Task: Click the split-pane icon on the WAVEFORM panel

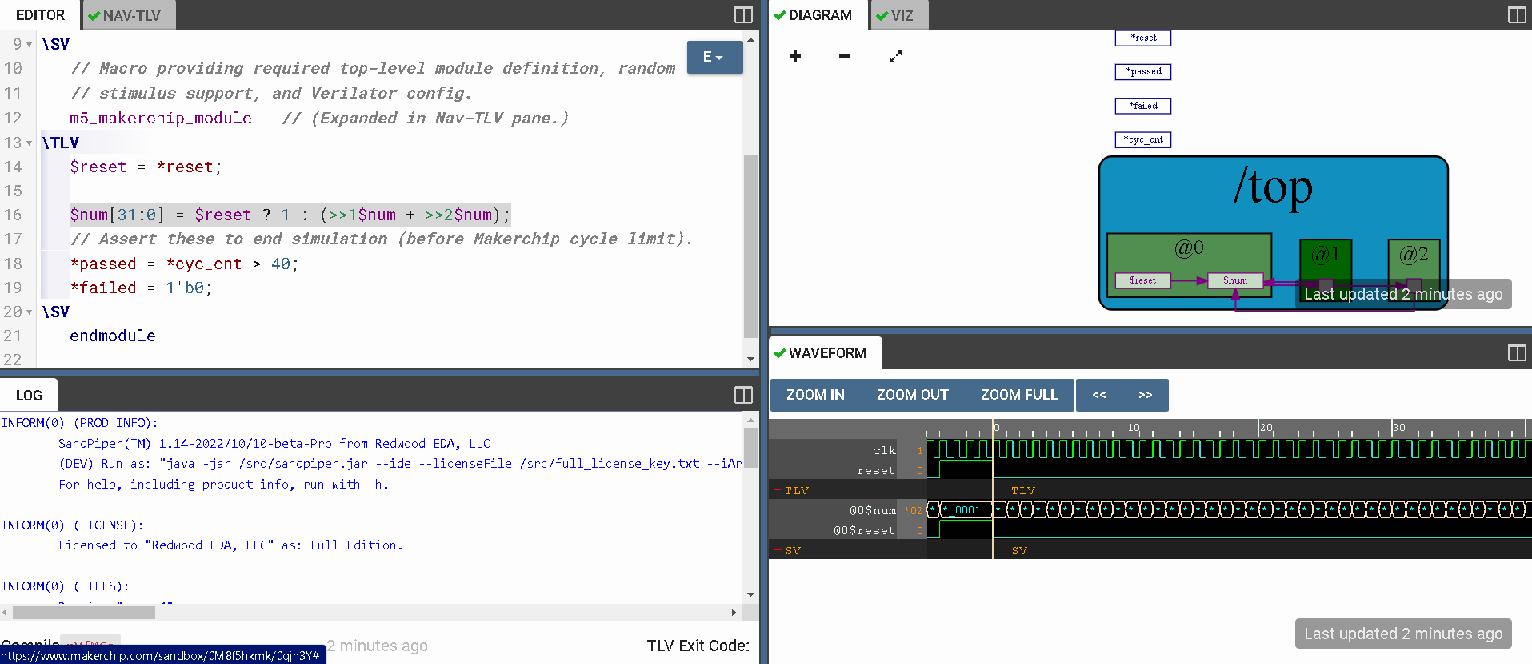Action: [1516, 352]
